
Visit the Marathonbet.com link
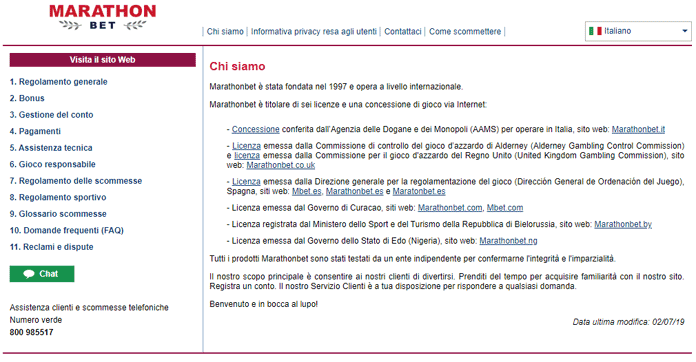tap(450, 208)
